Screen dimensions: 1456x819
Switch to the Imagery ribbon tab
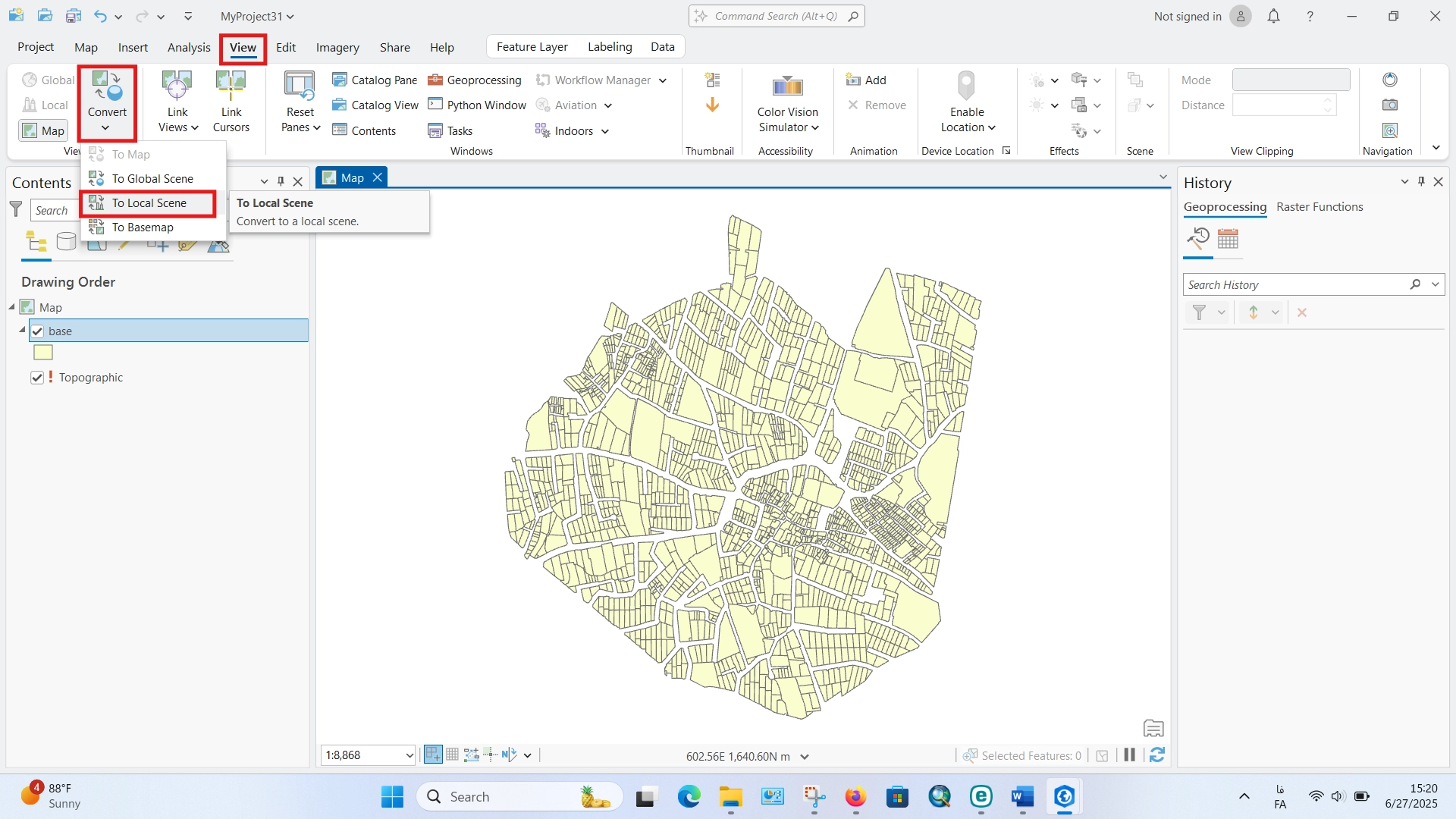pos(337,47)
